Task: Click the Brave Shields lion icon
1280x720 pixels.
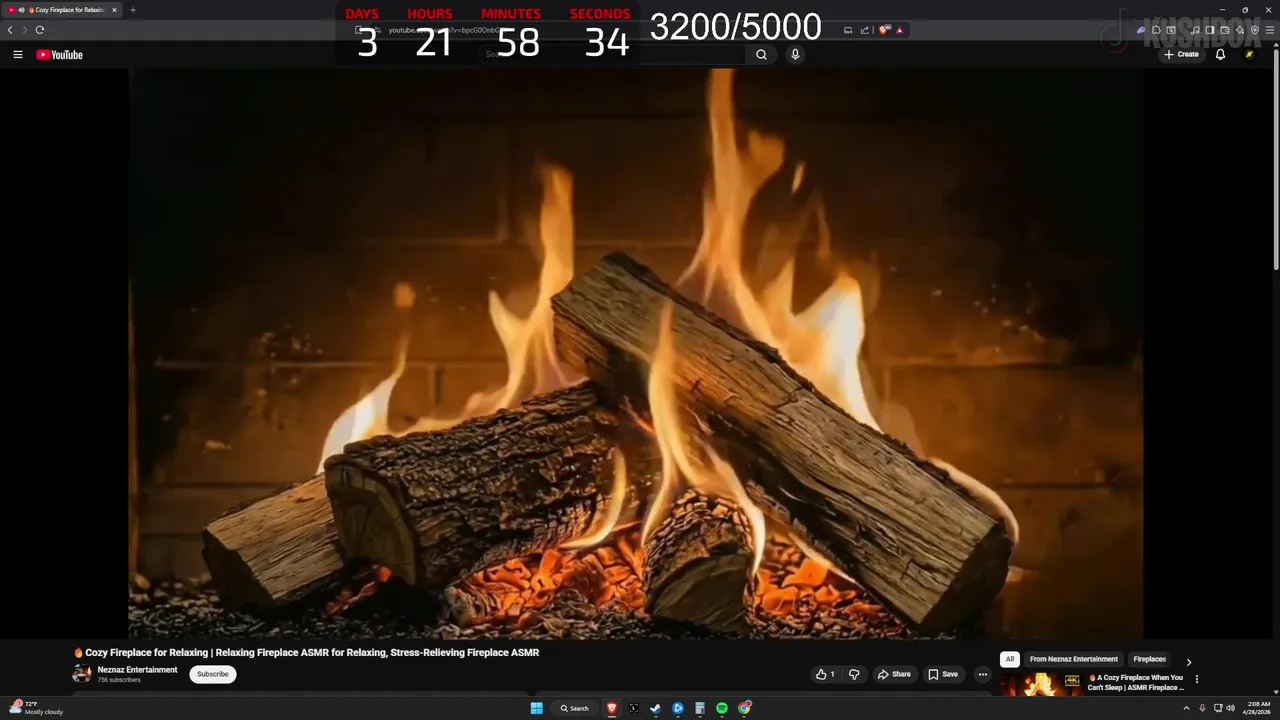Action: (x=884, y=30)
